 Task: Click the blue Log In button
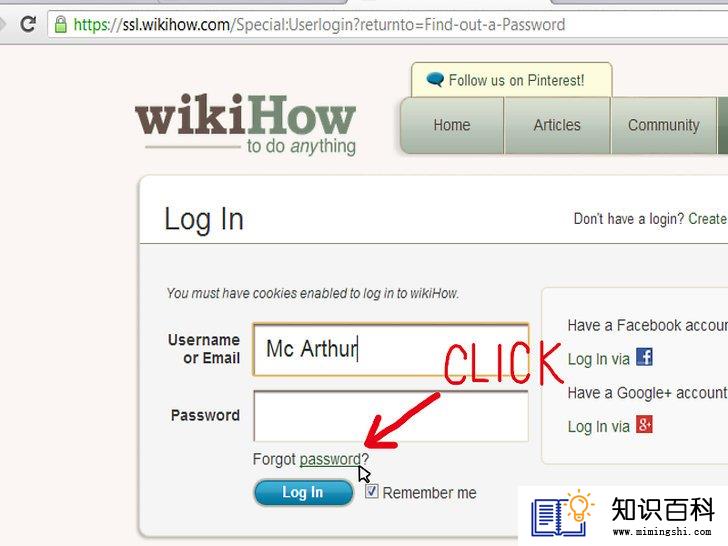click(303, 492)
